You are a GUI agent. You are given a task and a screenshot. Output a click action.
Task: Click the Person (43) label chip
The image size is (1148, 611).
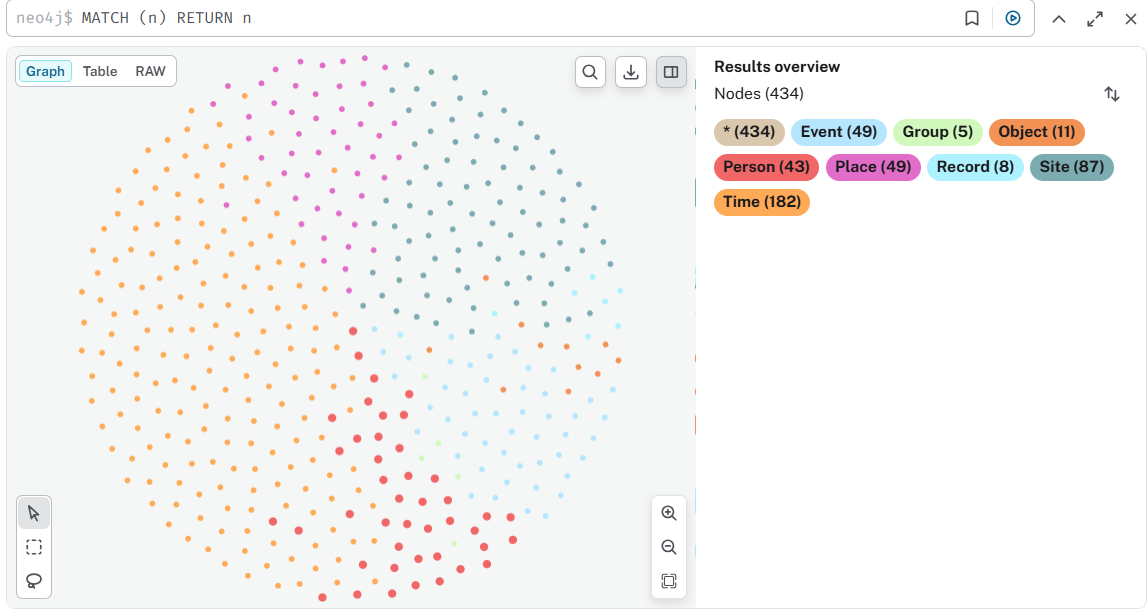point(766,167)
